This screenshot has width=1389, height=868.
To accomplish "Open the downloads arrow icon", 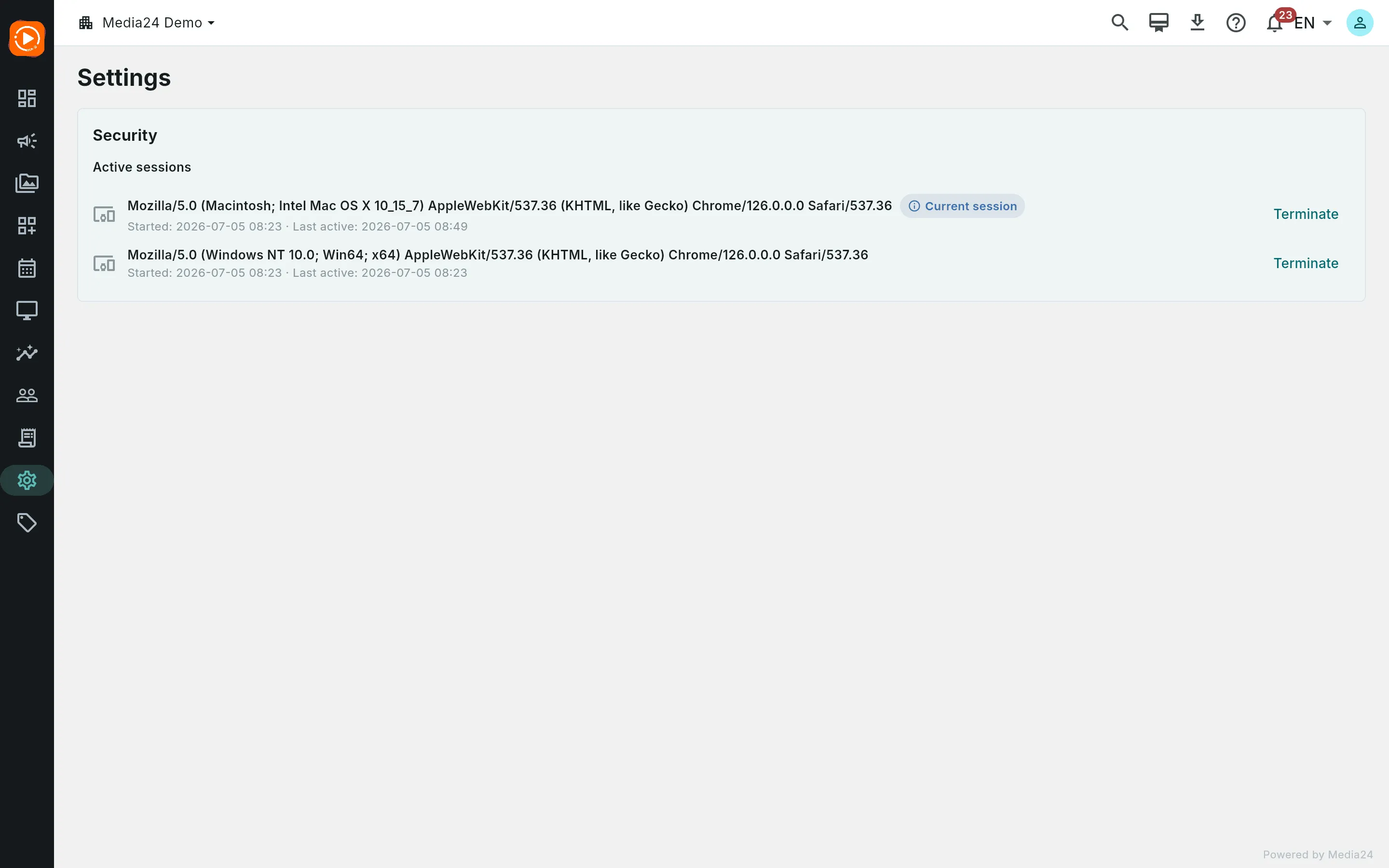I will pyautogui.click(x=1198, y=23).
